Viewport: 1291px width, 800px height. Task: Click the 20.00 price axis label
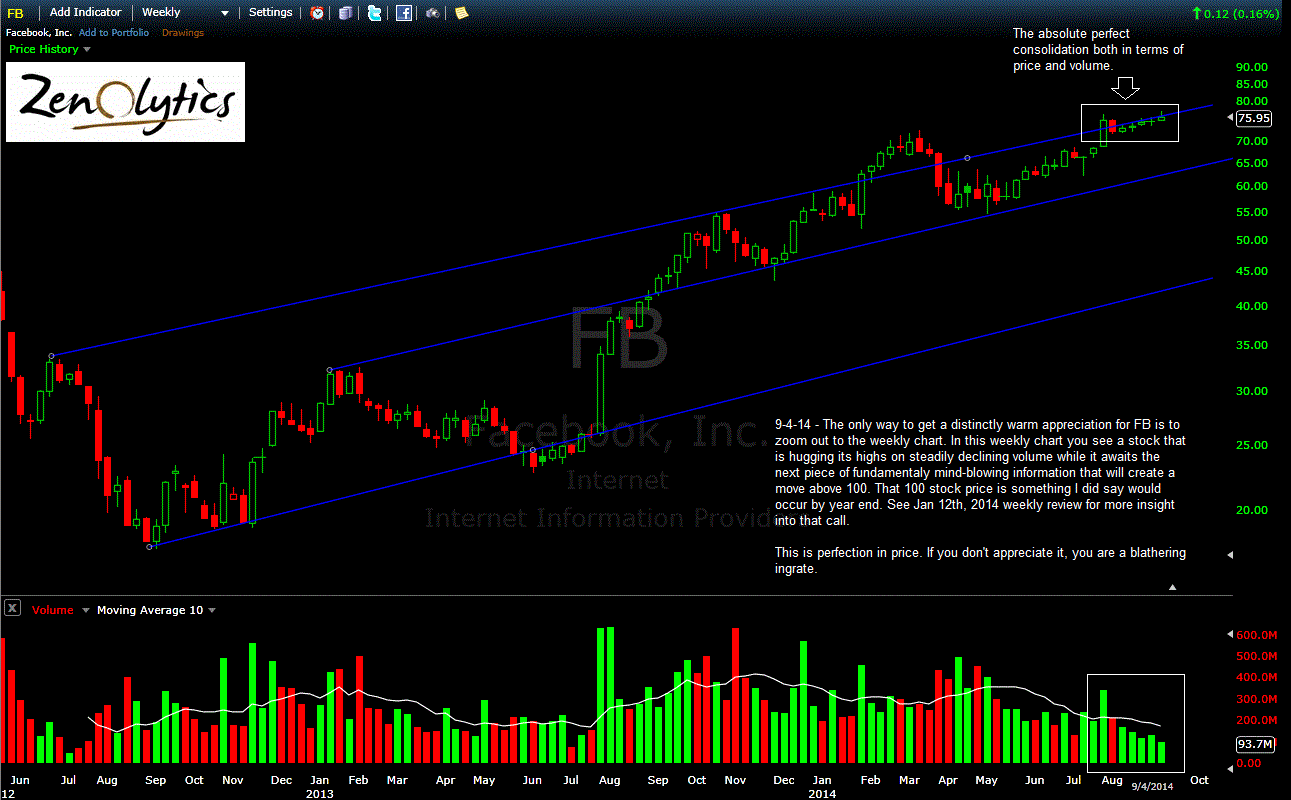click(x=1252, y=510)
